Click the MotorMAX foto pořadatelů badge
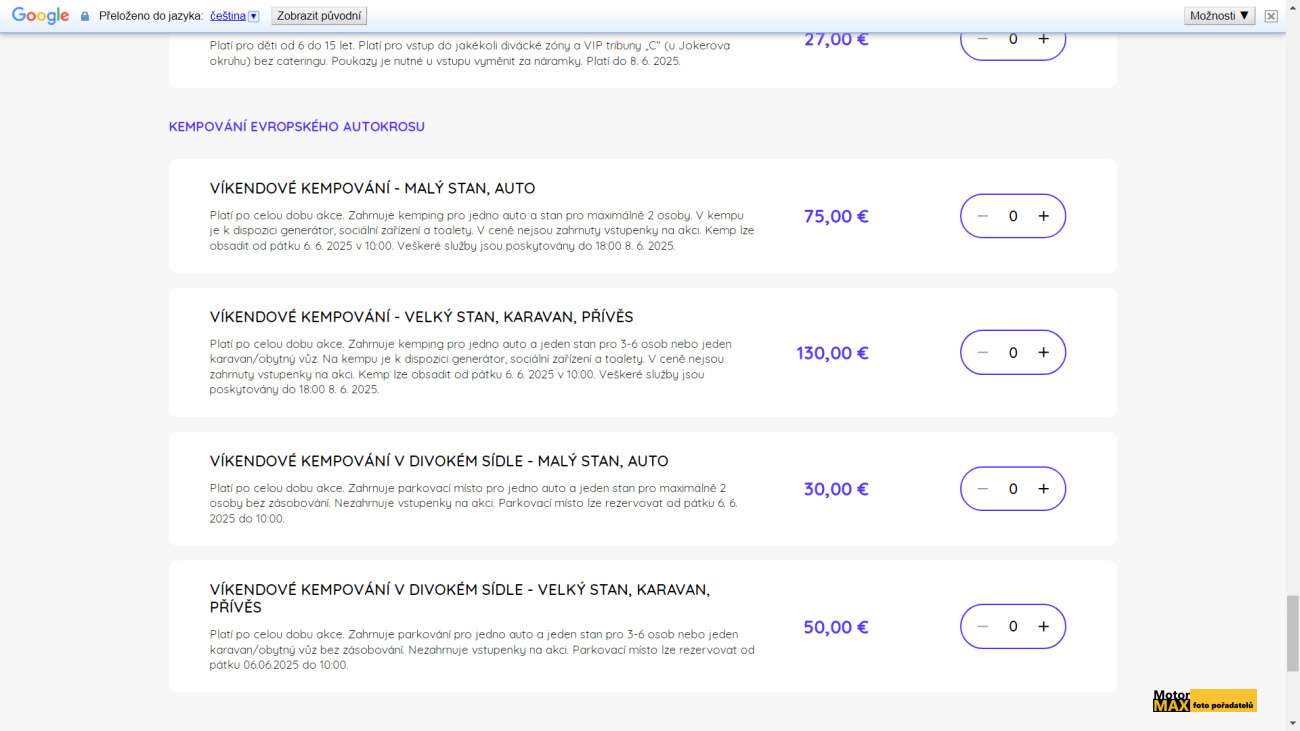This screenshot has width=1300, height=731. tap(1204, 701)
